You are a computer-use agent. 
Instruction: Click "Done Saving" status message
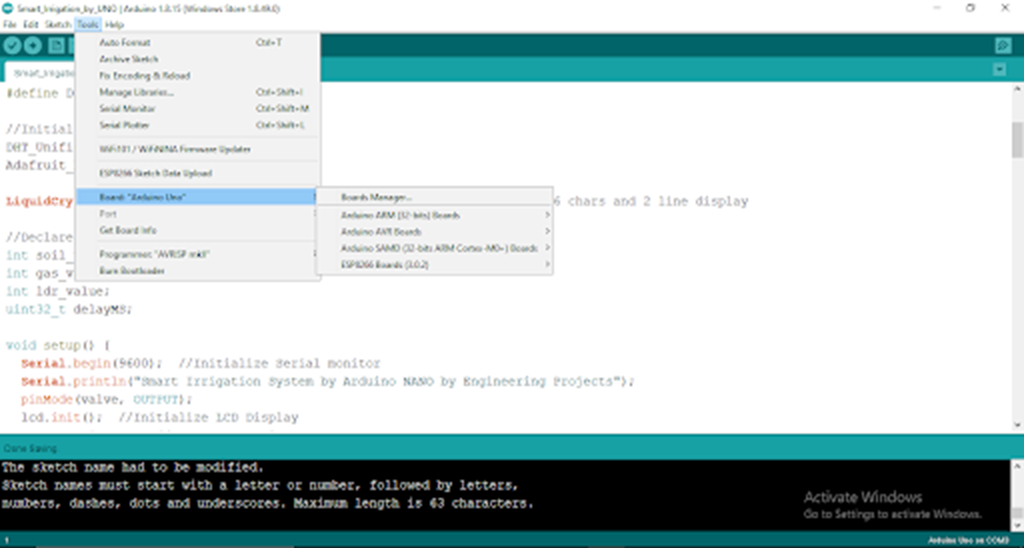click(x=30, y=449)
